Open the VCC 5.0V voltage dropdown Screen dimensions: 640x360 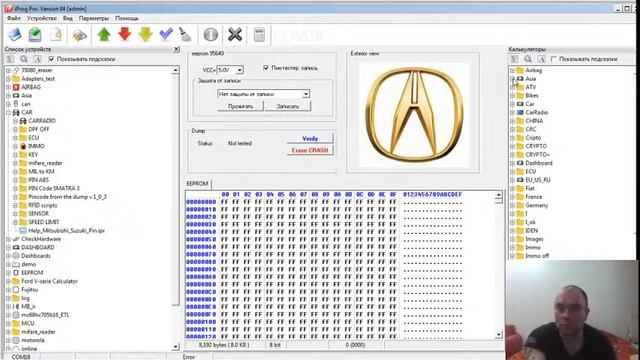point(230,70)
